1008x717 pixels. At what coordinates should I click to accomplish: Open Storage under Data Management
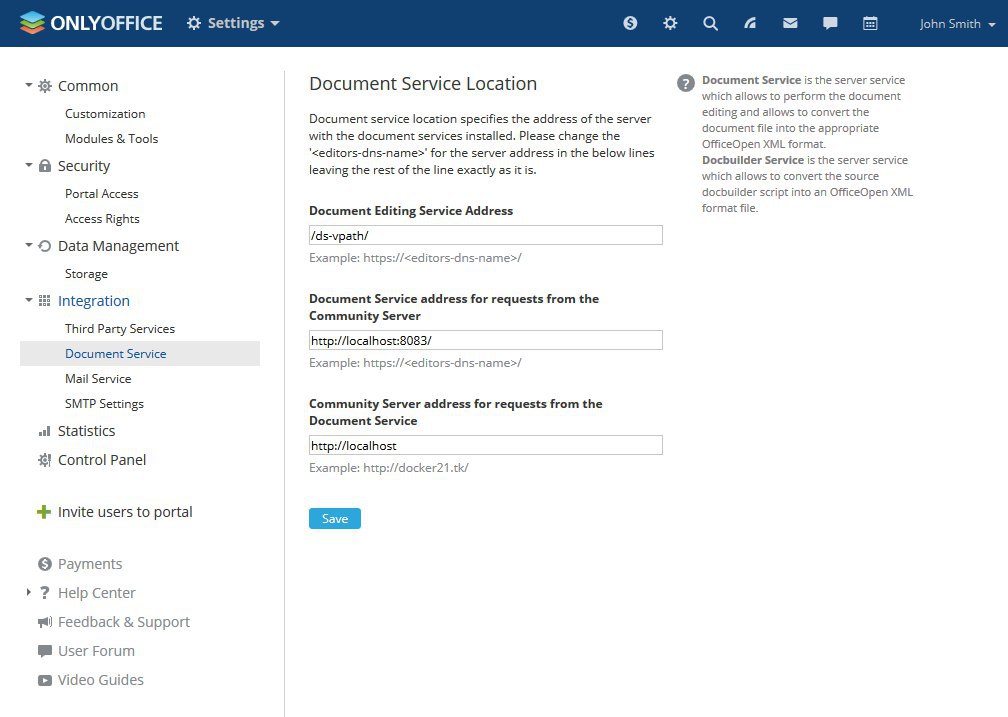point(86,274)
